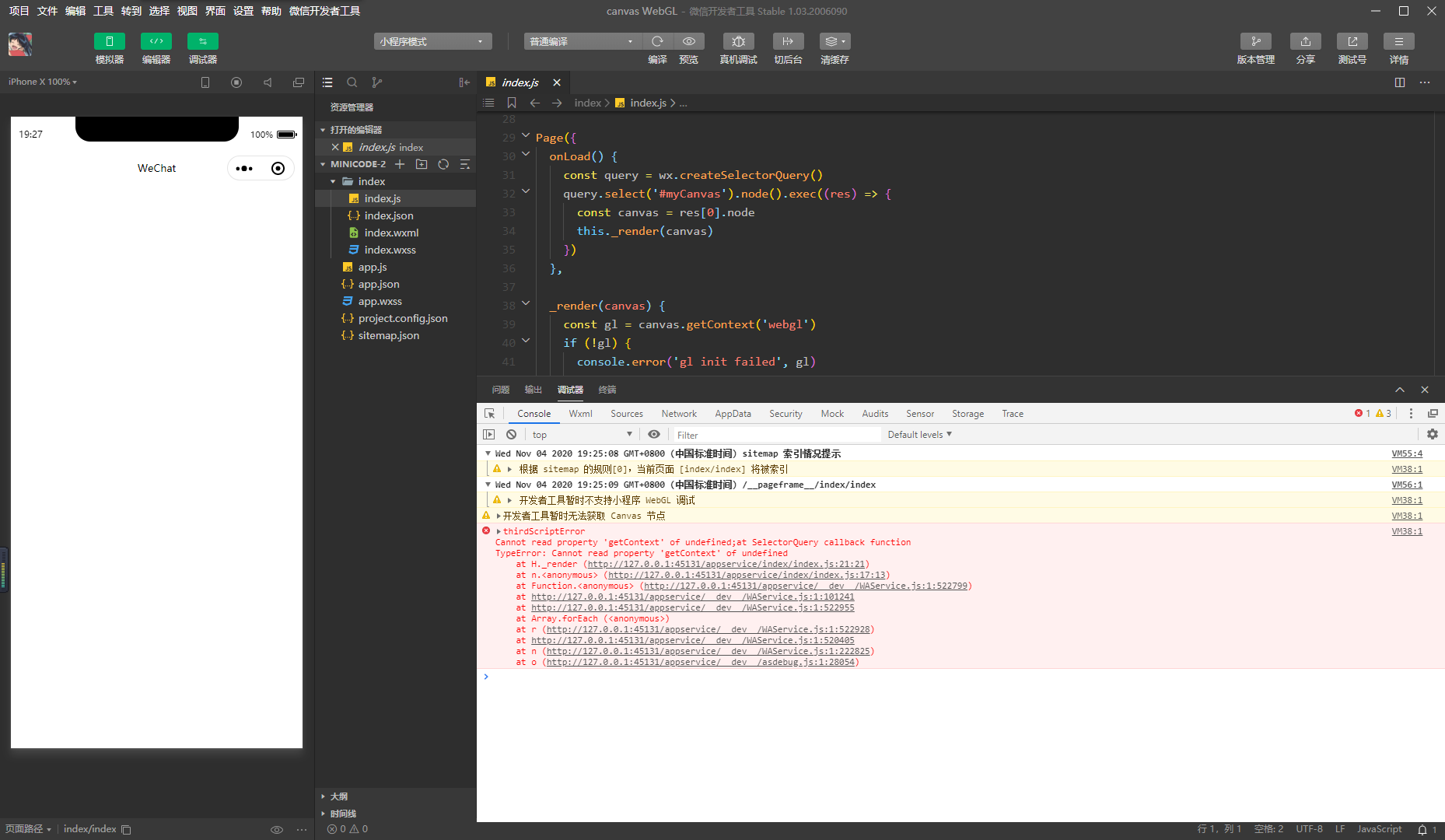Toggle the debugger (调试器) panel button

pos(203,41)
